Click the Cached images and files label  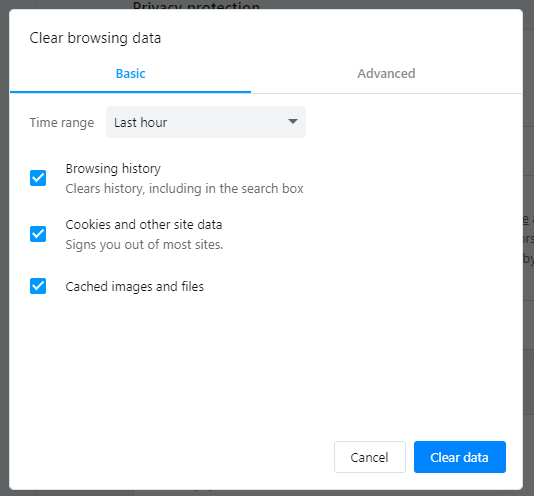pyautogui.click(x=135, y=286)
